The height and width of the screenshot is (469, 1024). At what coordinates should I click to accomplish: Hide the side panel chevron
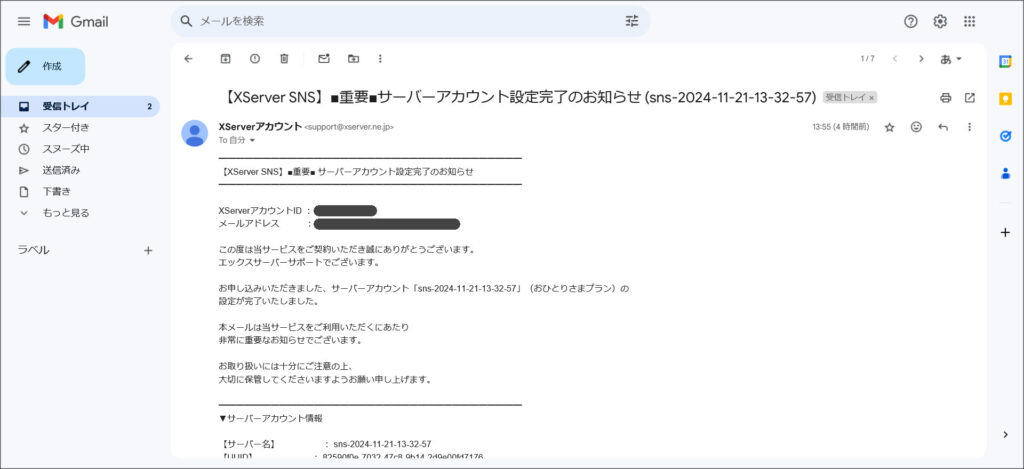pos(1006,434)
